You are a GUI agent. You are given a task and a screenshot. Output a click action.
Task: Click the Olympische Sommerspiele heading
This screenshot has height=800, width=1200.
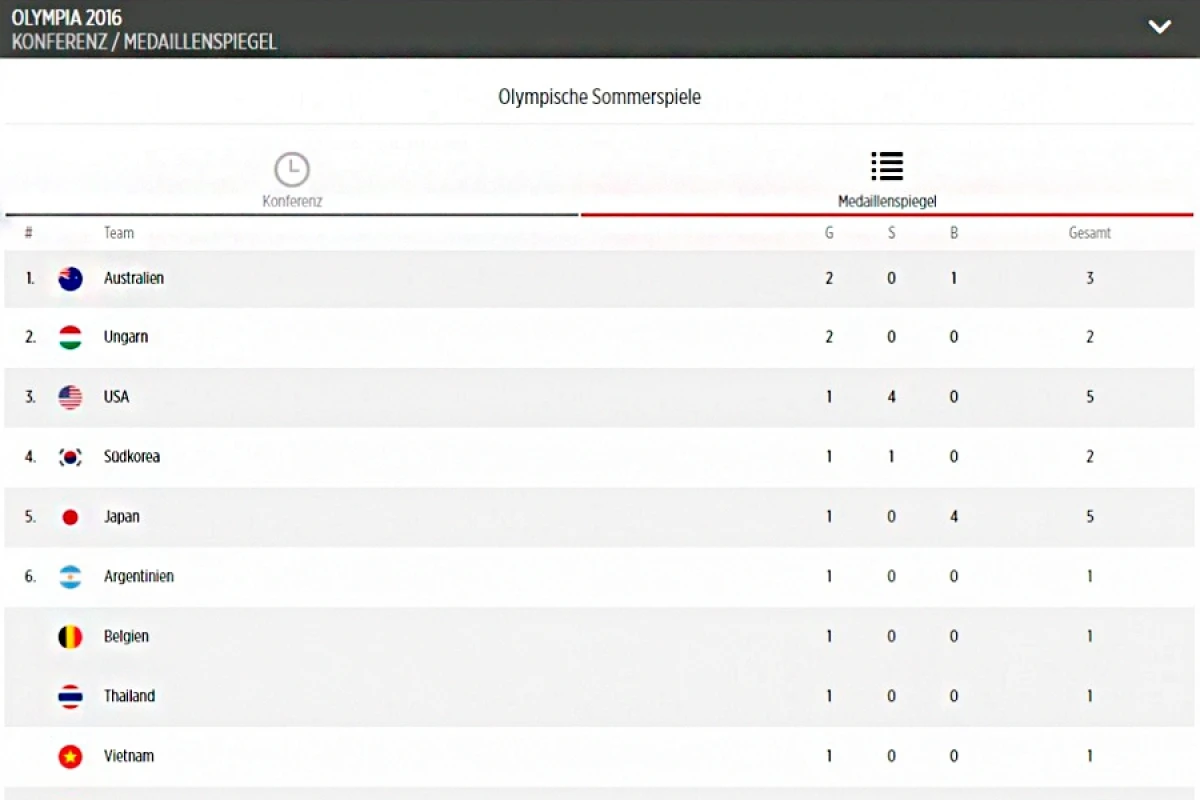(x=600, y=97)
